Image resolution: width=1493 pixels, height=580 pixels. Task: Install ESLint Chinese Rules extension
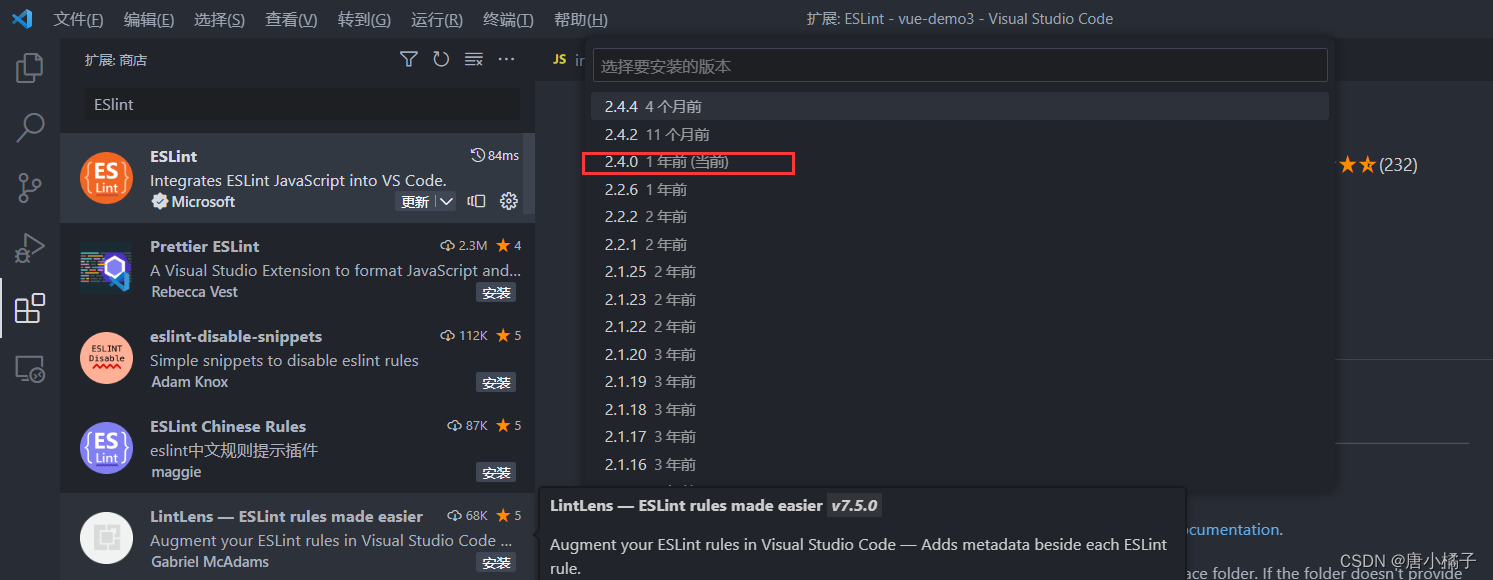tap(496, 472)
